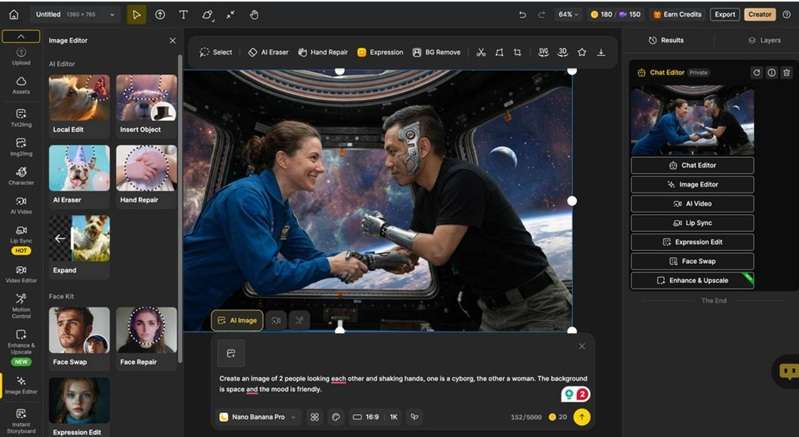This screenshot has width=799, height=437.
Task: Click the Export button
Action: [x=725, y=15]
